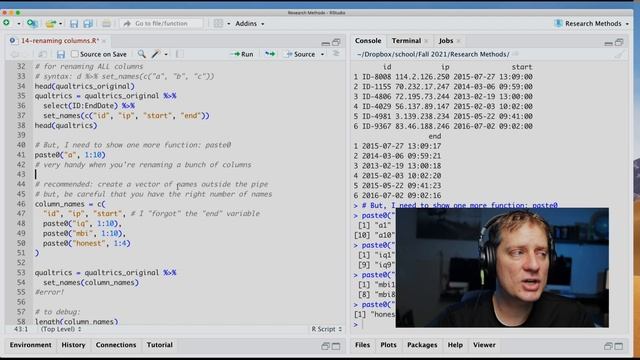Click line 38 head(qualtrics)

(x=66, y=125)
